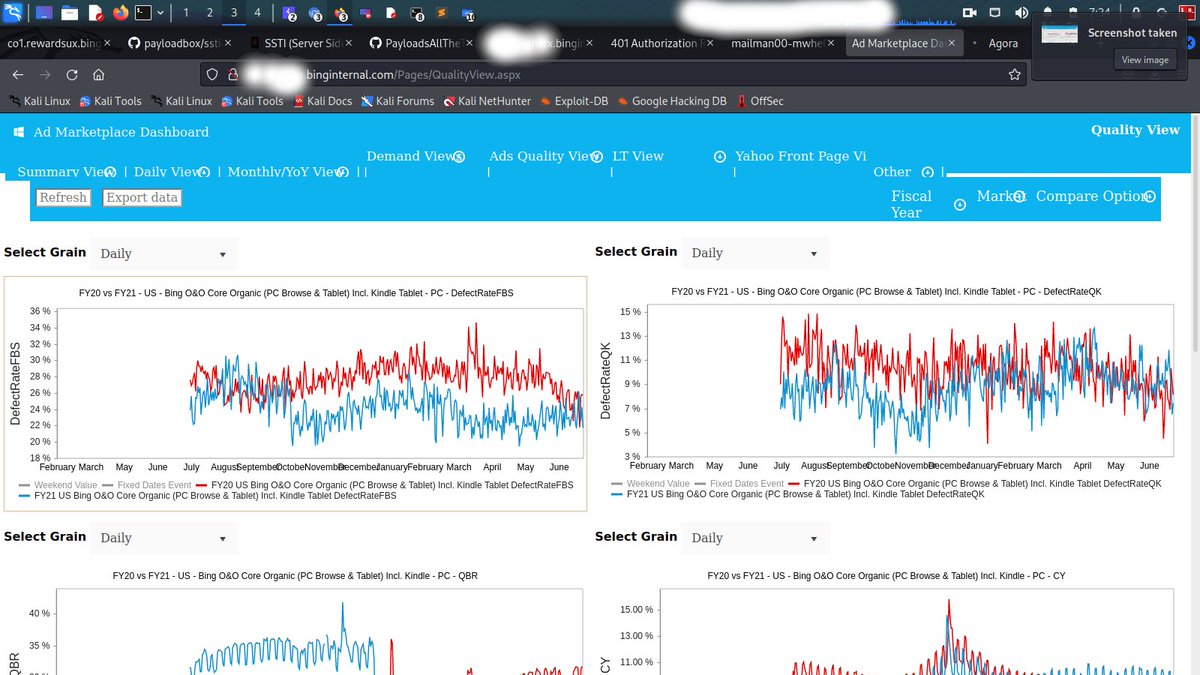Click the screenshot notification thumbnail
The height and width of the screenshot is (675, 1200).
click(x=1059, y=34)
